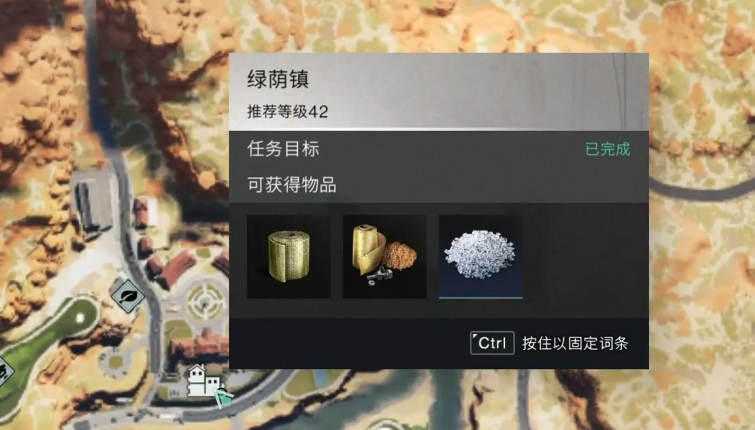This screenshot has height=430, width=755.
Task: Click the white flag on green course
Action: pos(80,319)
